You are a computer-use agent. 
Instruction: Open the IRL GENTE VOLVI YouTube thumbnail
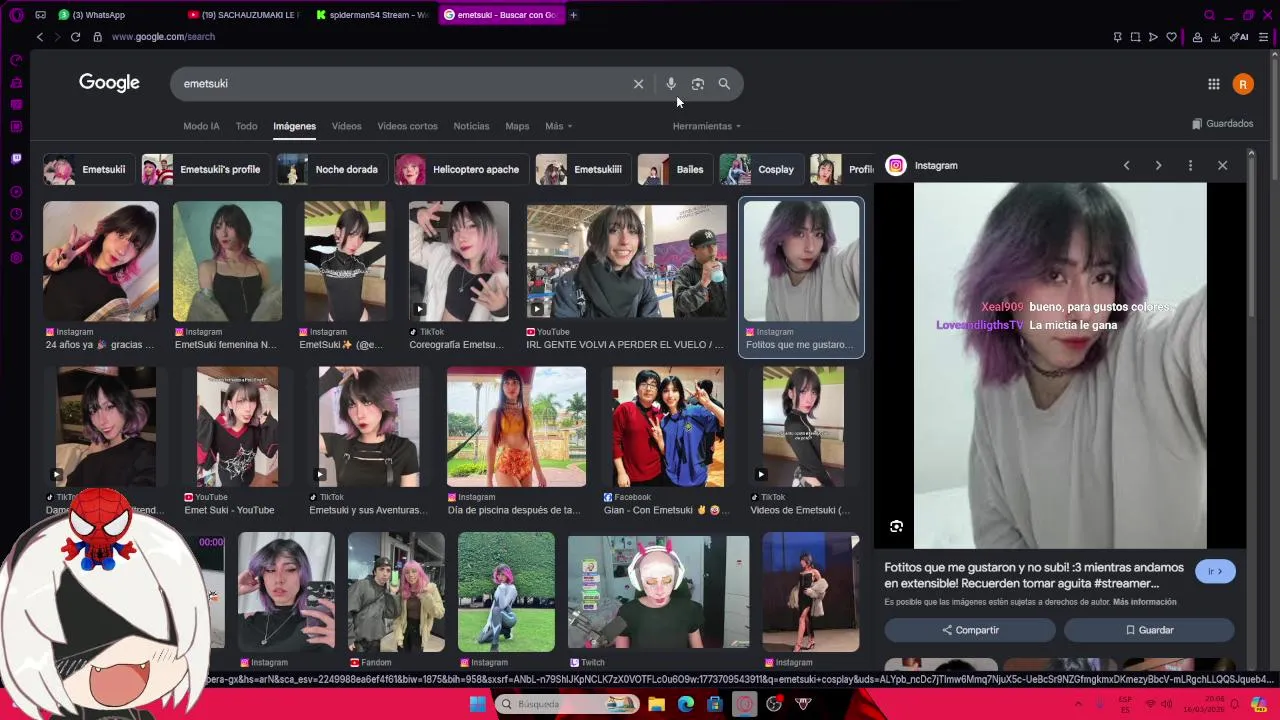tap(627, 262)
